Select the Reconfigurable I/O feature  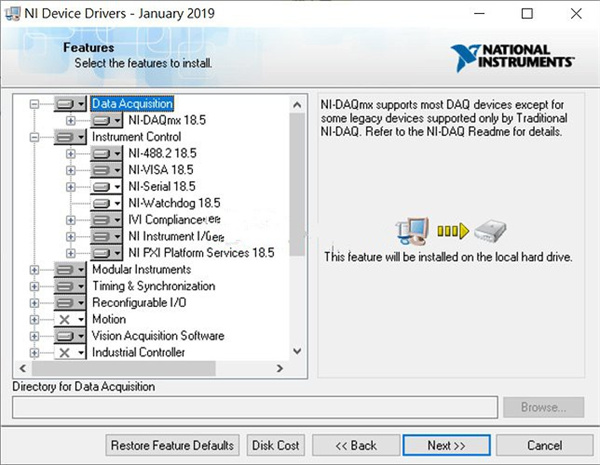coord(139,303)
